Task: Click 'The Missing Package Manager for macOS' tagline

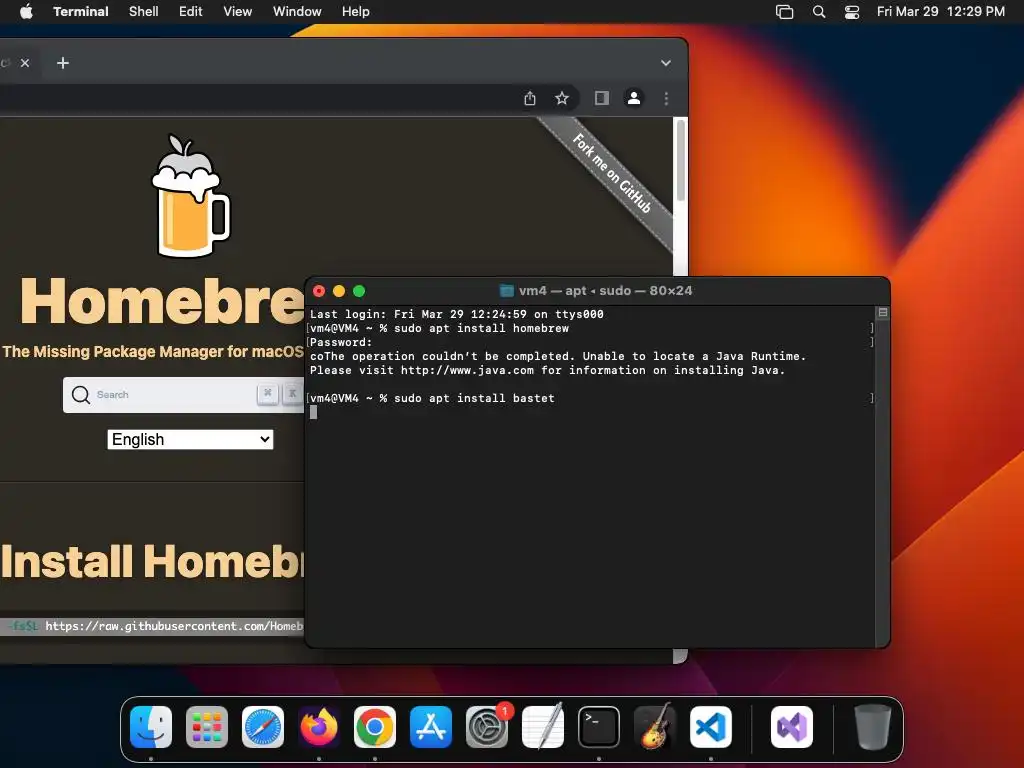Action: (x=153, y=351)
